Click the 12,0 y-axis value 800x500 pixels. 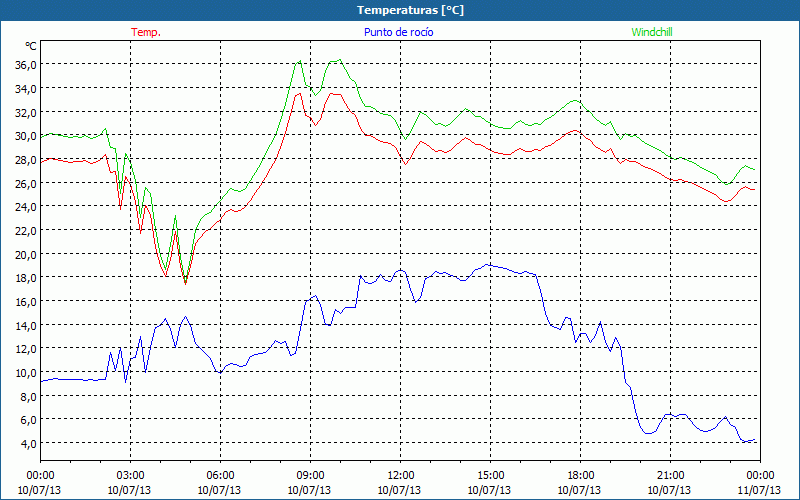(26, 348)
